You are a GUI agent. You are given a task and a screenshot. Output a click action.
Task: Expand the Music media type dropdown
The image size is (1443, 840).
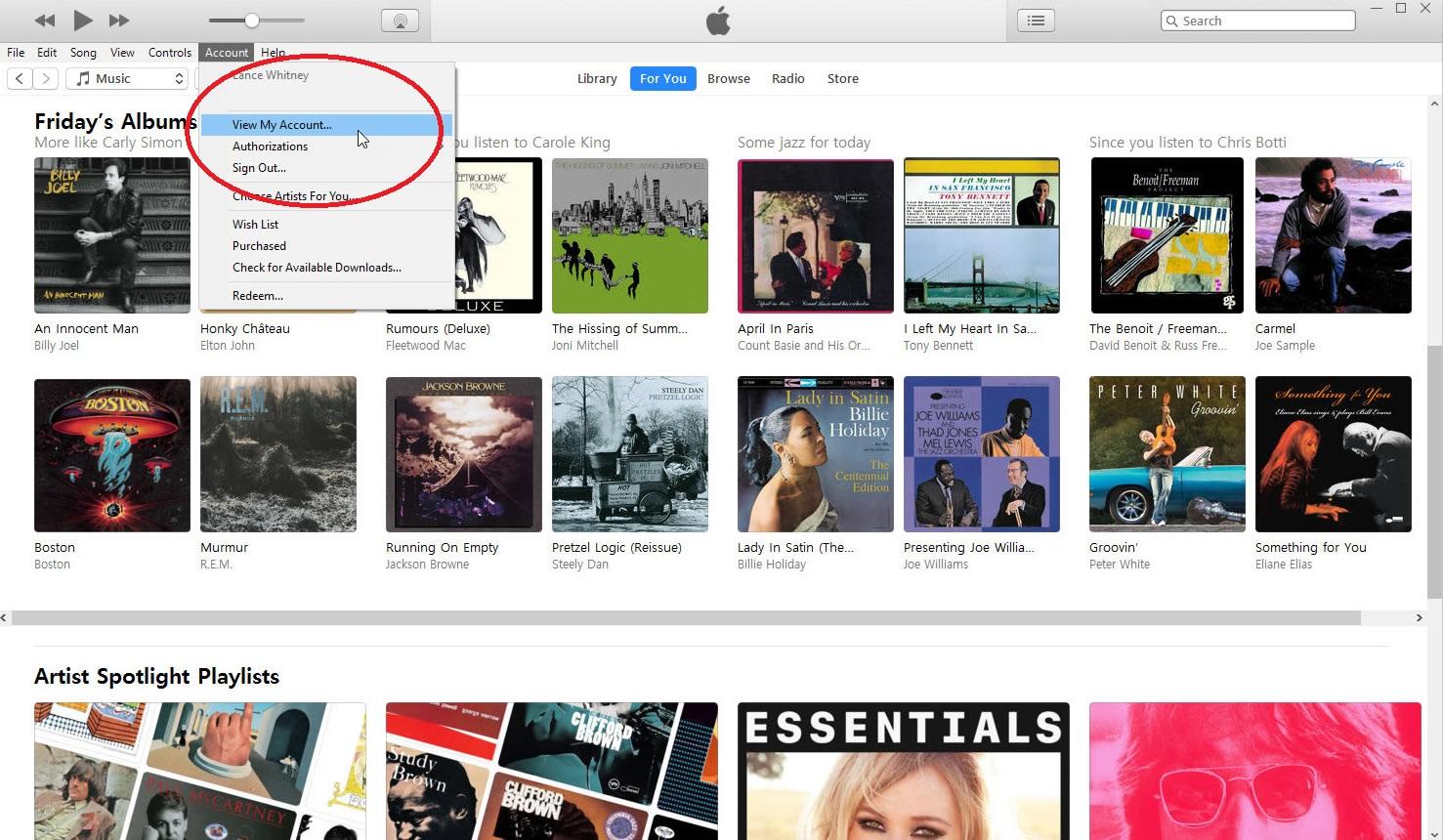[129, 79]
